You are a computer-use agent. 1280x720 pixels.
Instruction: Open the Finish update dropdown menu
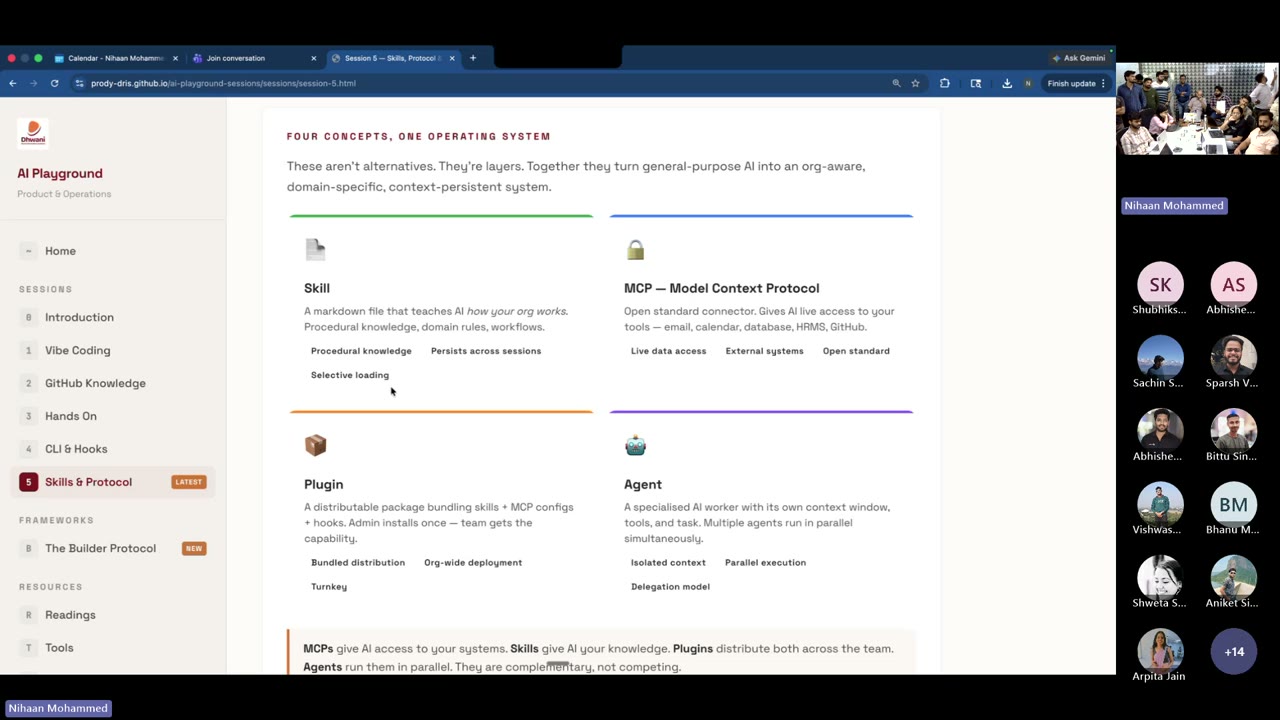click(1071, 83)
